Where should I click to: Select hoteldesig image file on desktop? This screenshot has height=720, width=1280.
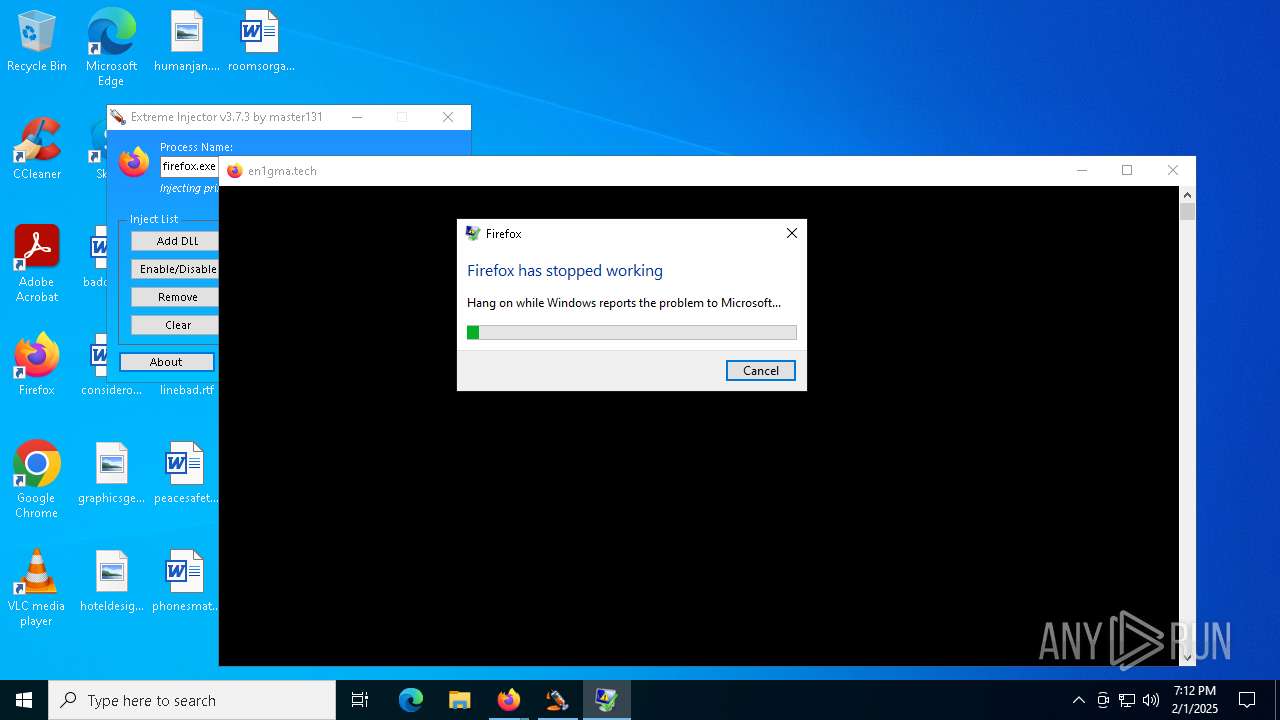(111, 581)
